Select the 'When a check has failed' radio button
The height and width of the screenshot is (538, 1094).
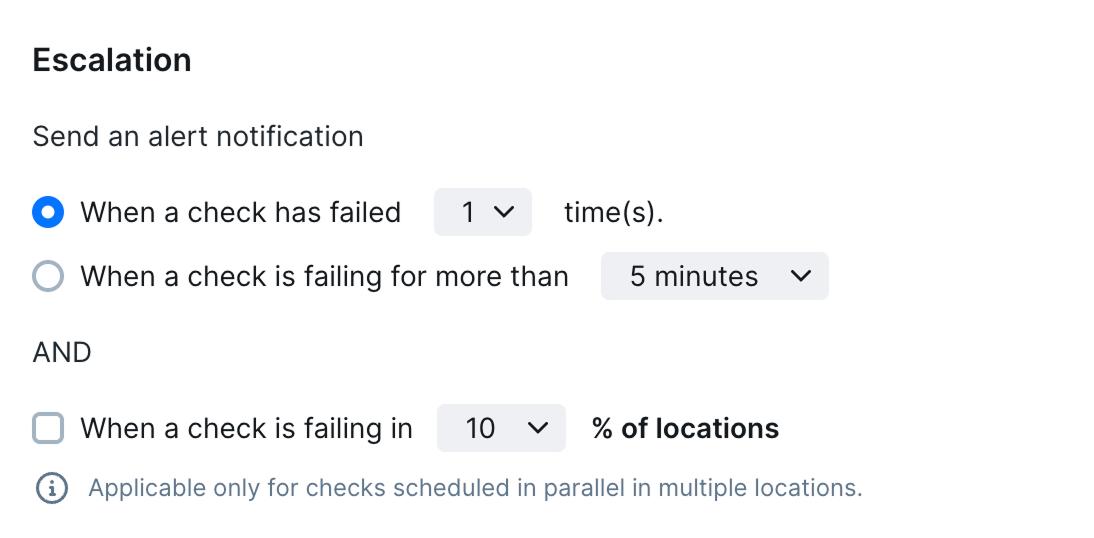48,212
